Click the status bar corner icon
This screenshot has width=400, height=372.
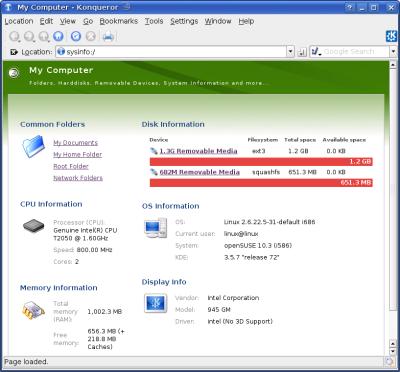[x=389, y=361]
